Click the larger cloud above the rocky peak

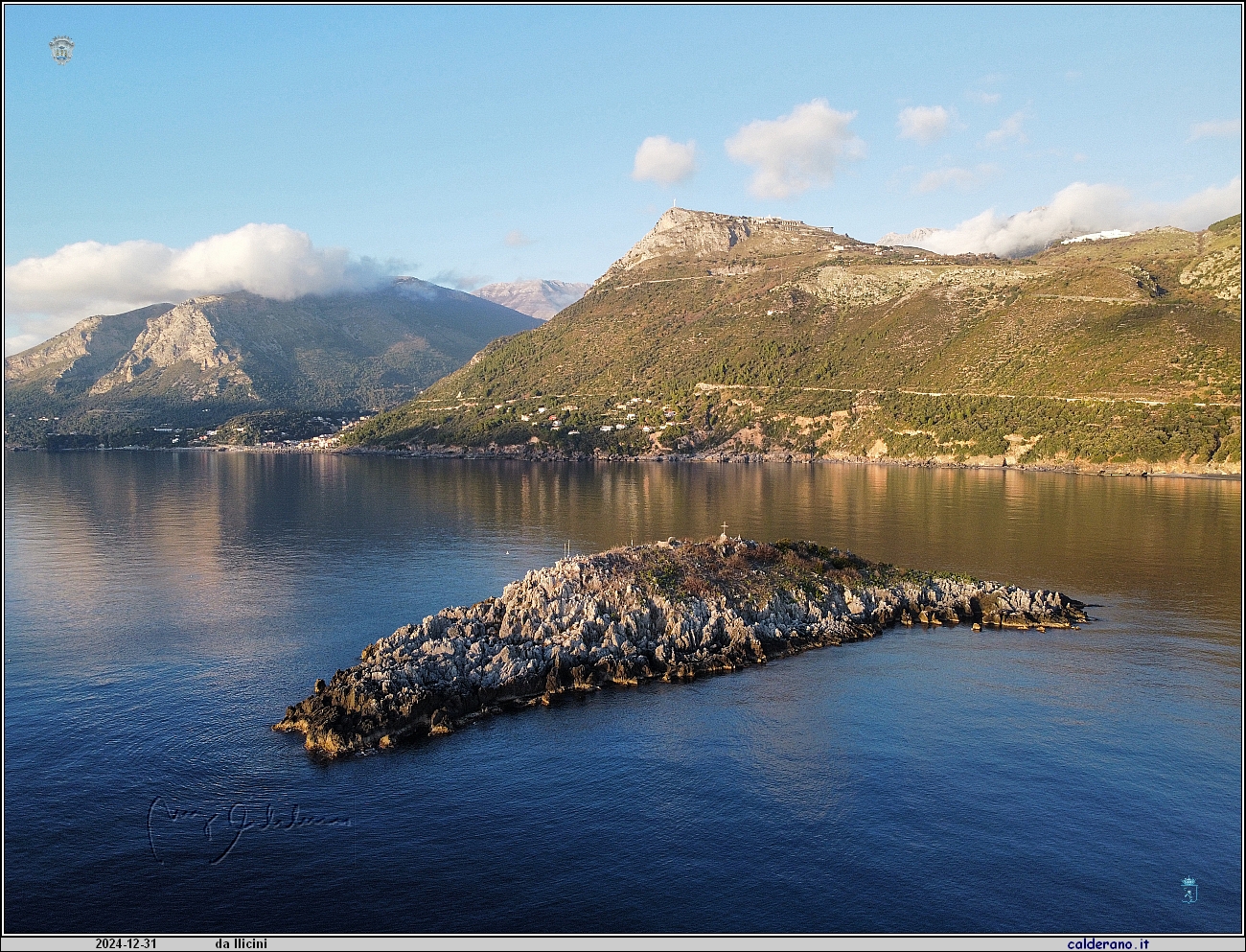click(794, 147)
